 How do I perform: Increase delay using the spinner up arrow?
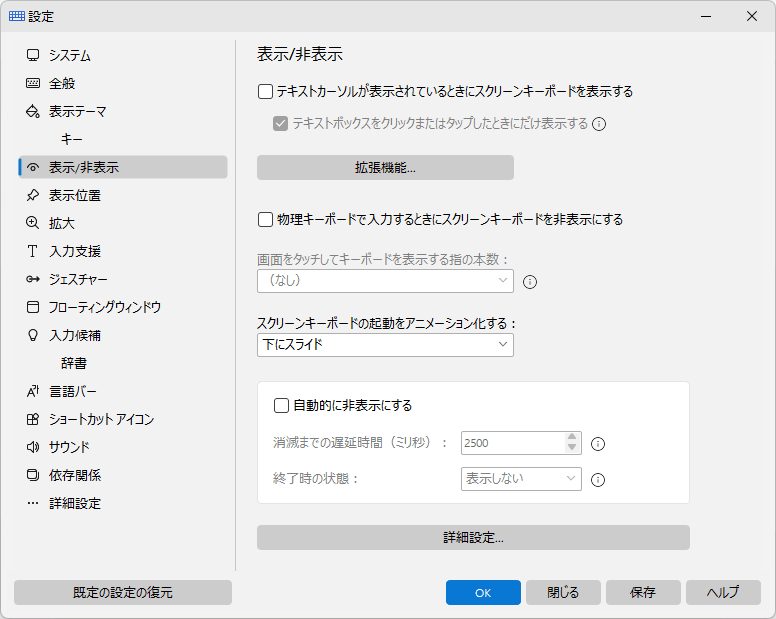click(572, 437)
